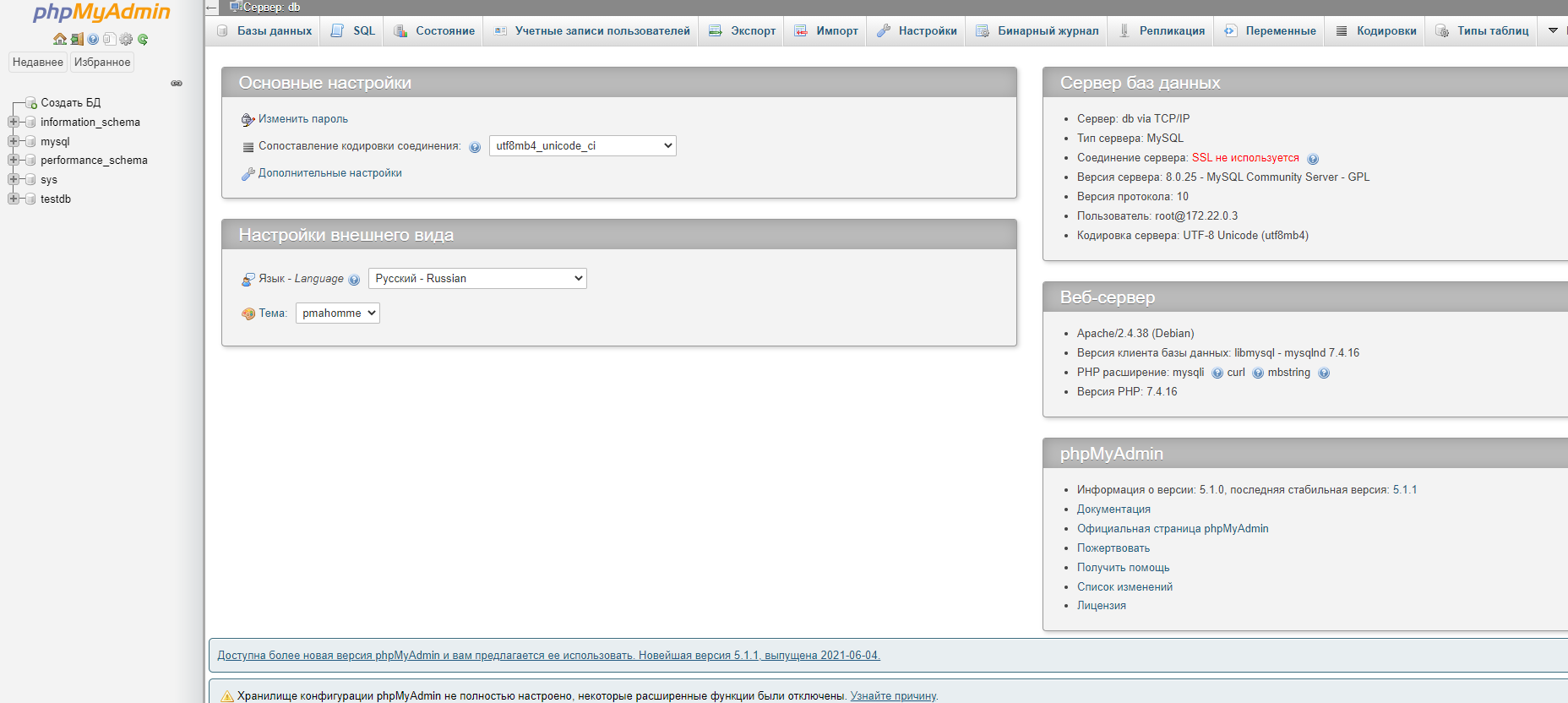Open the Список изменений link
Screen dimensions: 1568x703
click(x=1124, y=586)
